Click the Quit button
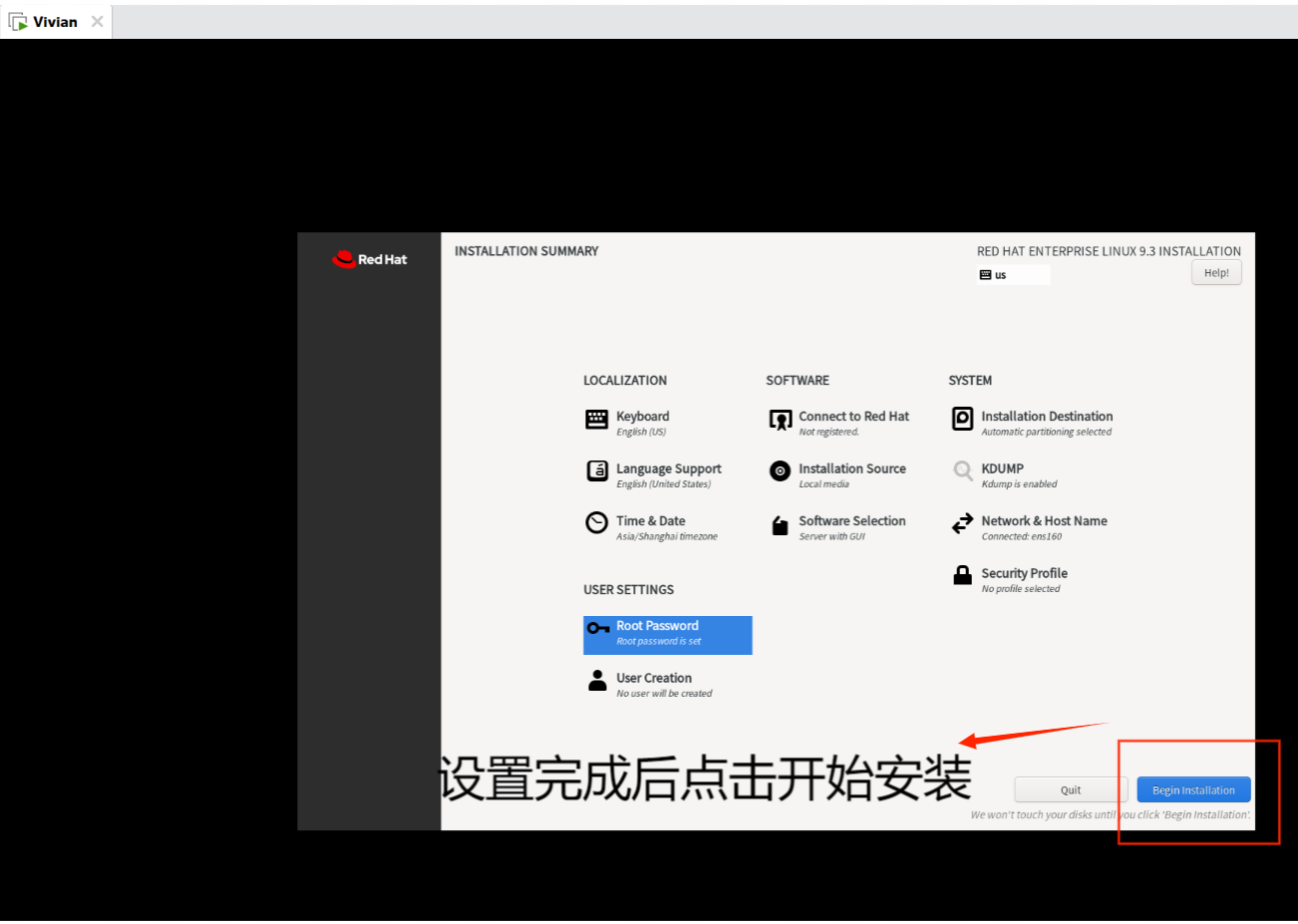Viewport: 1298px width, 924px height. point(1071,789)
